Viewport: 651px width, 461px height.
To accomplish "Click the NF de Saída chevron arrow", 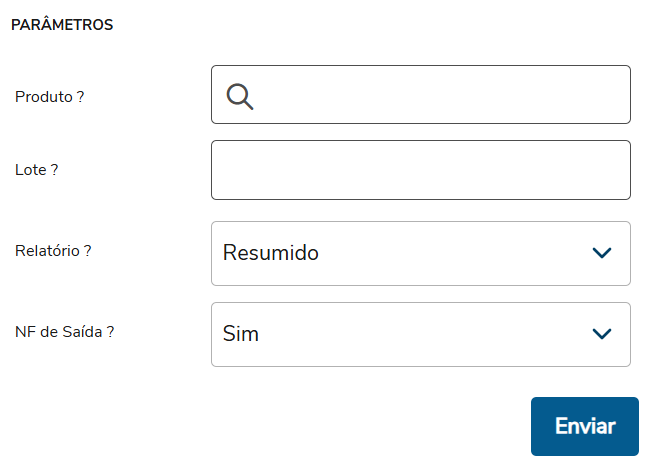I will 601,334.
